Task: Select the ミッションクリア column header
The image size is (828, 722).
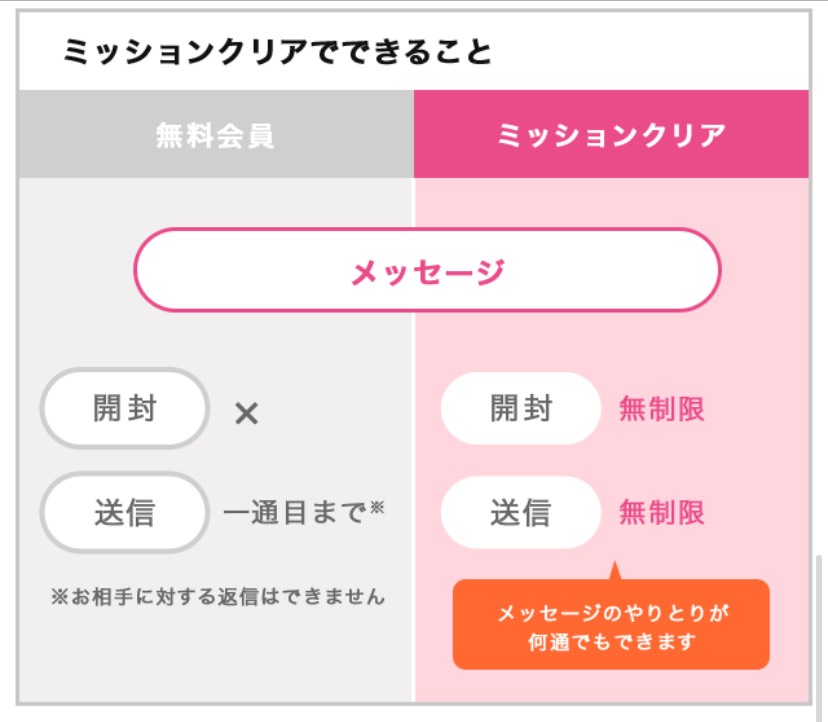Action: (611, 134)
